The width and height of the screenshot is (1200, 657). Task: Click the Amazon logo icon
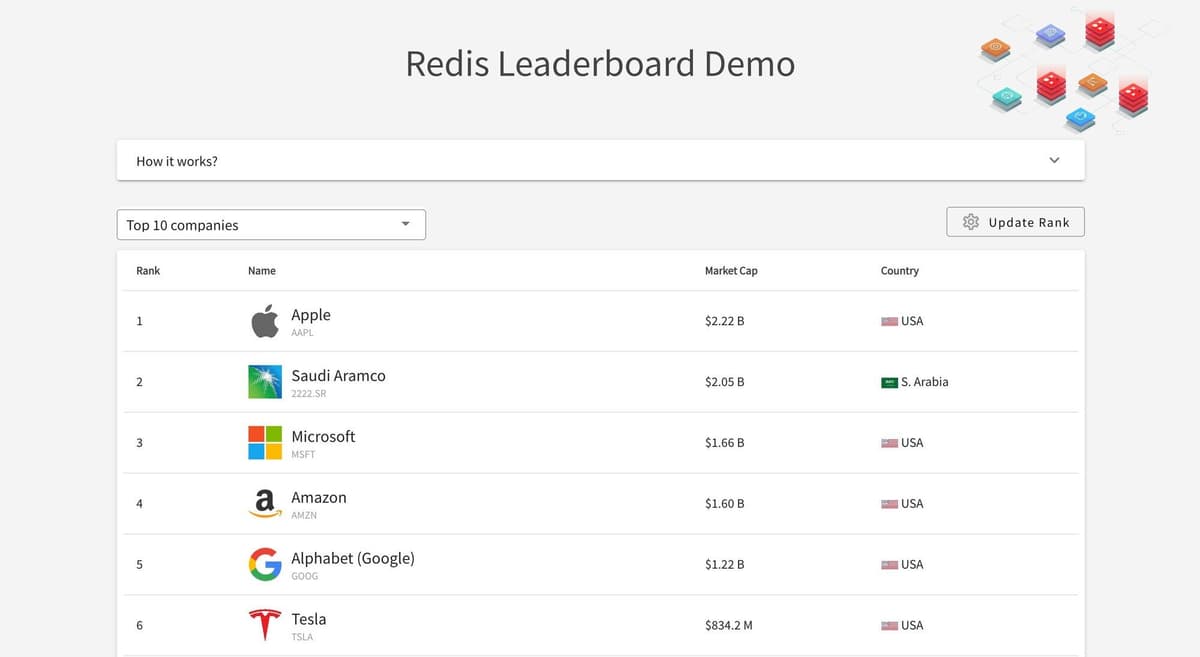click(265, 503)
